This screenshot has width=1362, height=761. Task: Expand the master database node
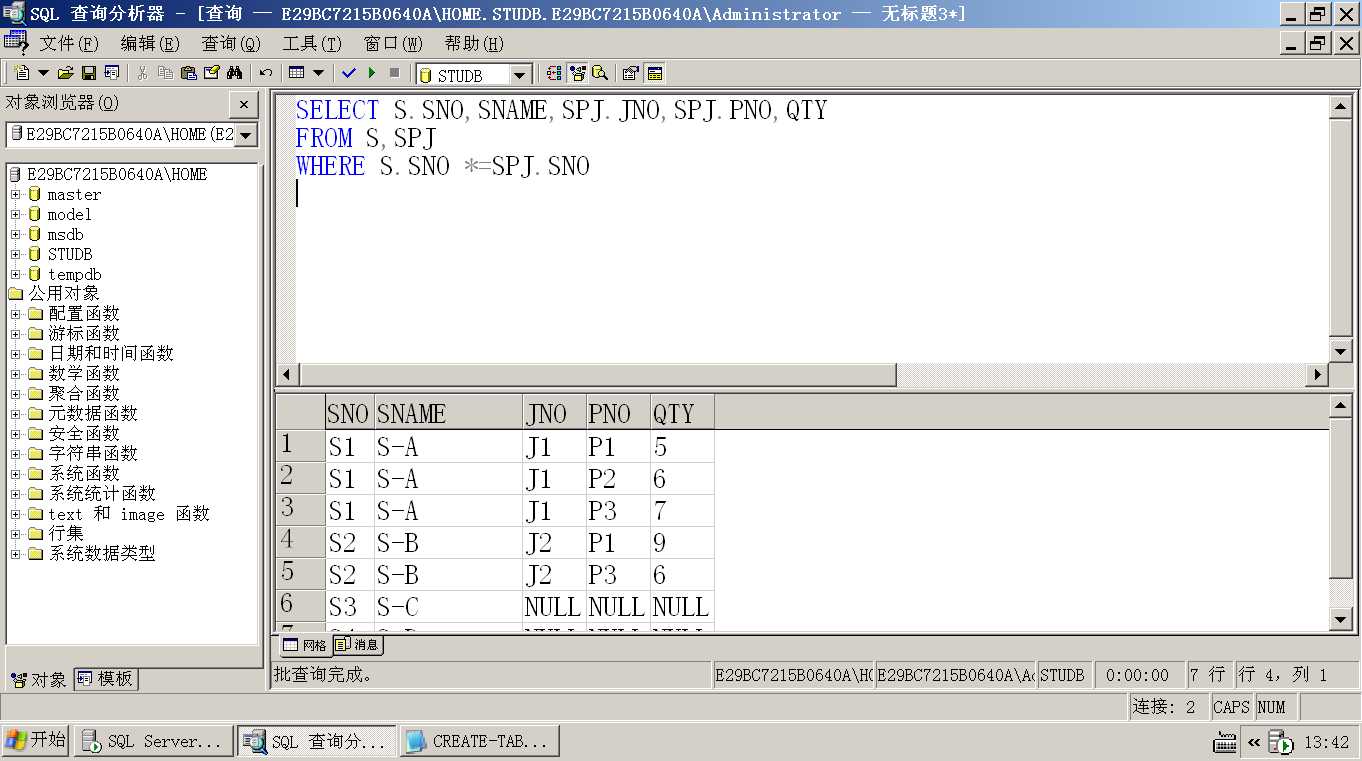pos(15,194)
